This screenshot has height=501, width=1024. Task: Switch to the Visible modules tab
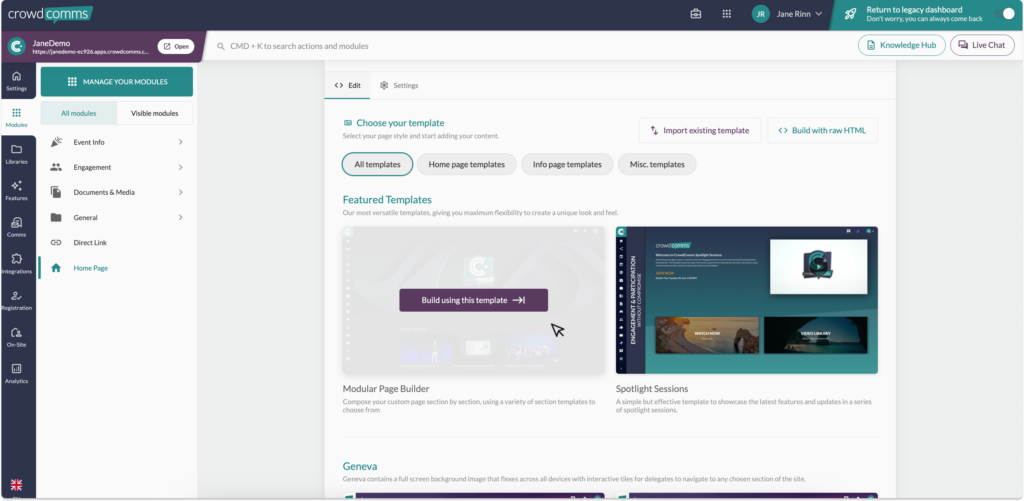[x=154, y=113]
